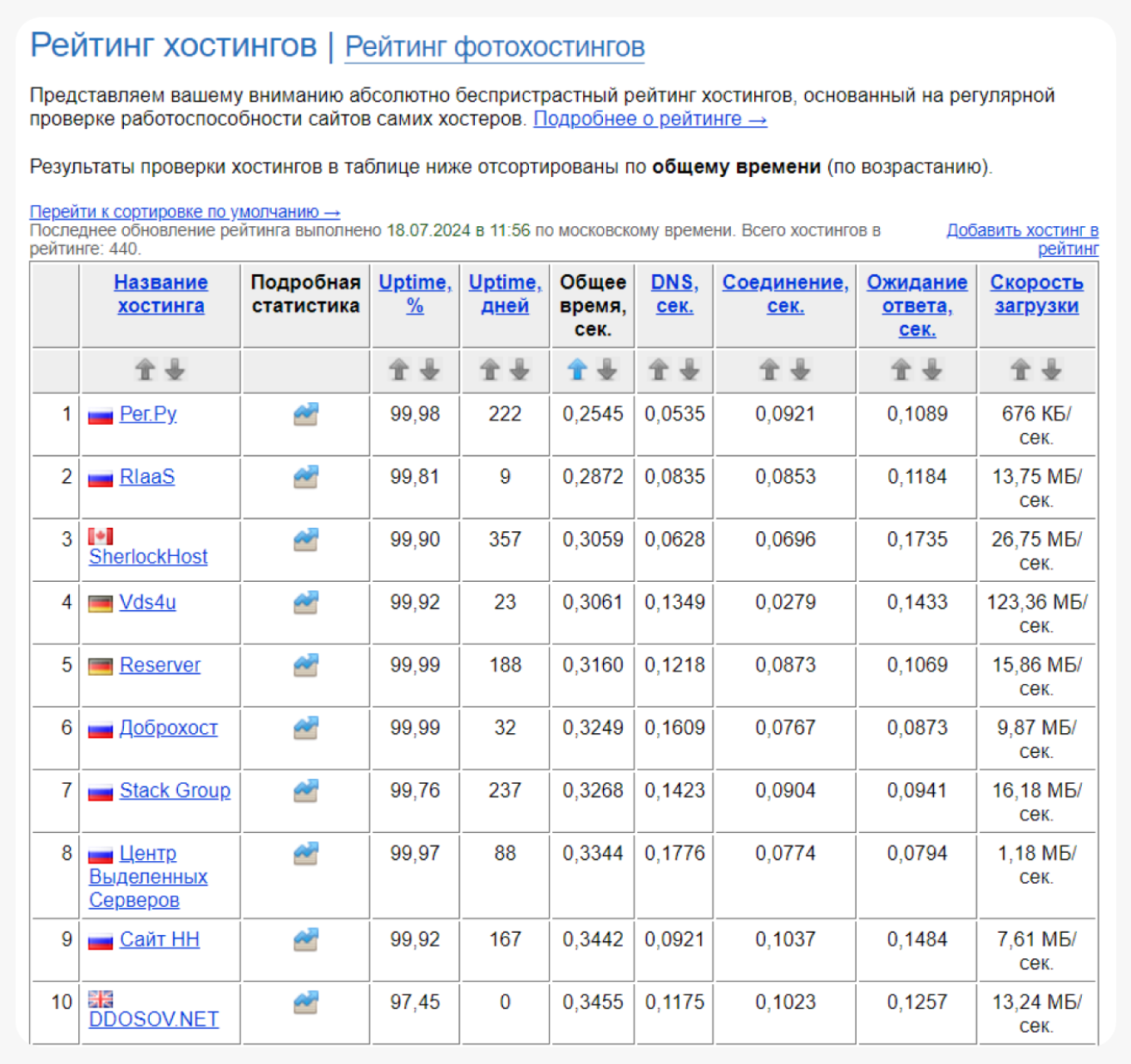Click Подробнее о рейтинге link

click(649, 119)
